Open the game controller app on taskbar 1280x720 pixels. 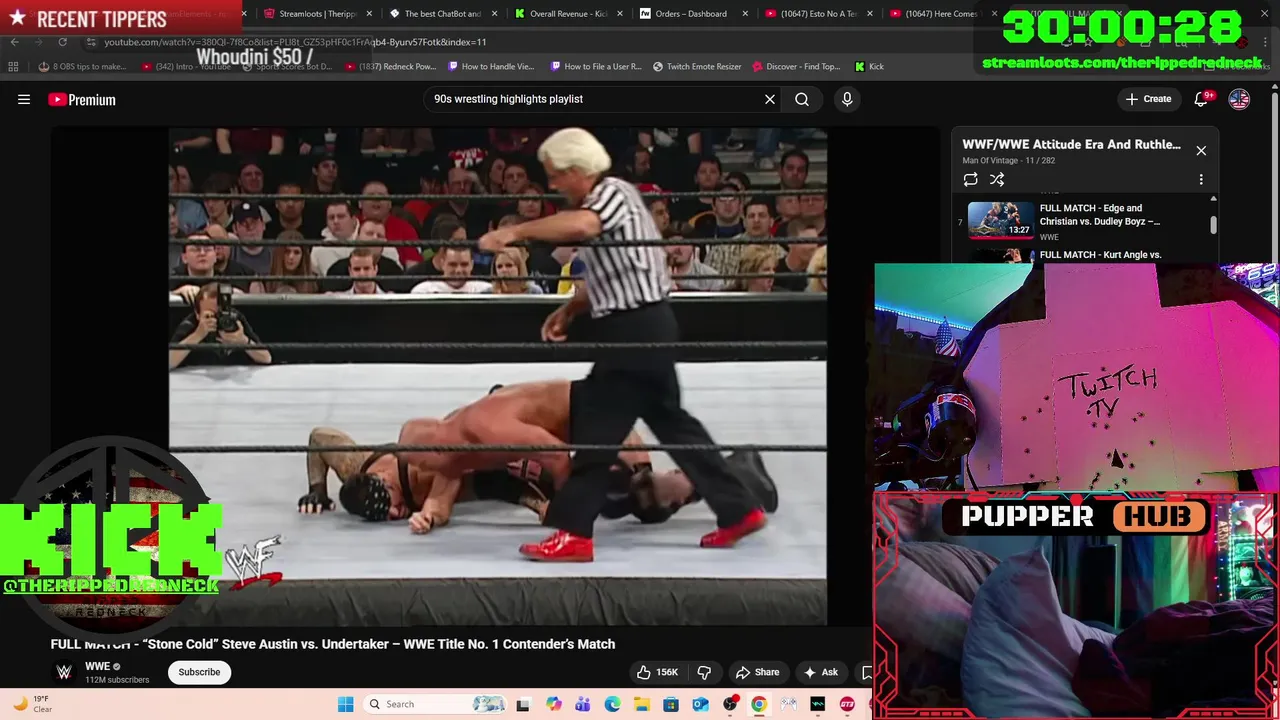coord(788,704)
